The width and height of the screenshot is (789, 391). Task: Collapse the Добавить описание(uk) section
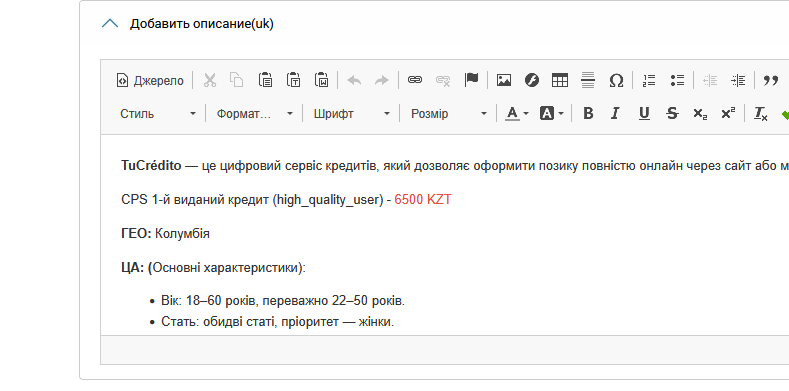pos(110,24)
